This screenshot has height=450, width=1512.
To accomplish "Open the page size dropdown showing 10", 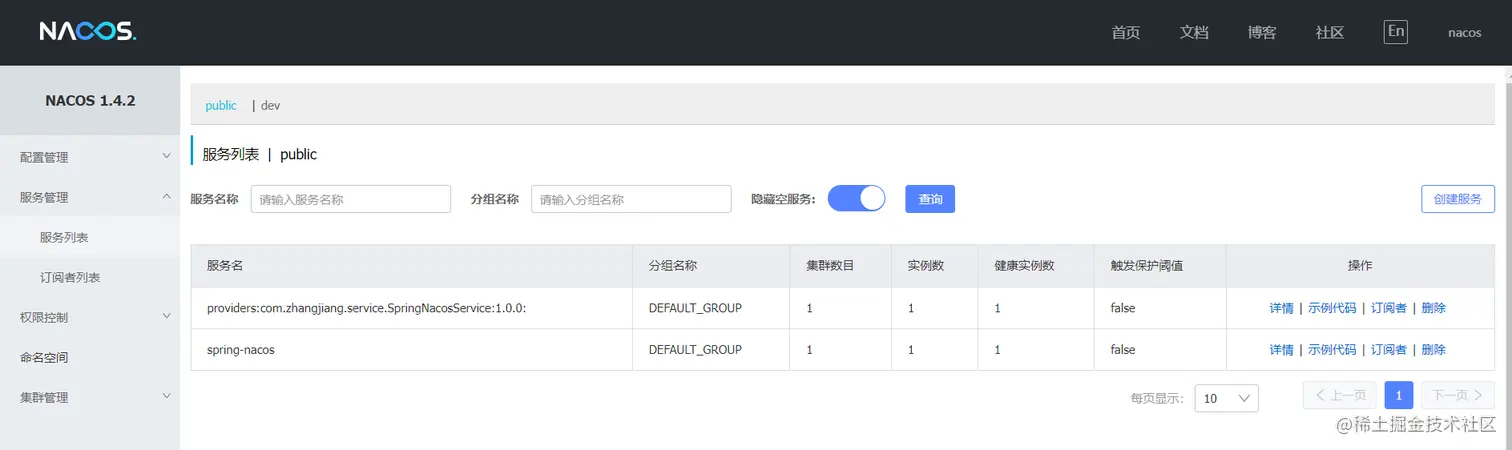I will point(1226,398).
